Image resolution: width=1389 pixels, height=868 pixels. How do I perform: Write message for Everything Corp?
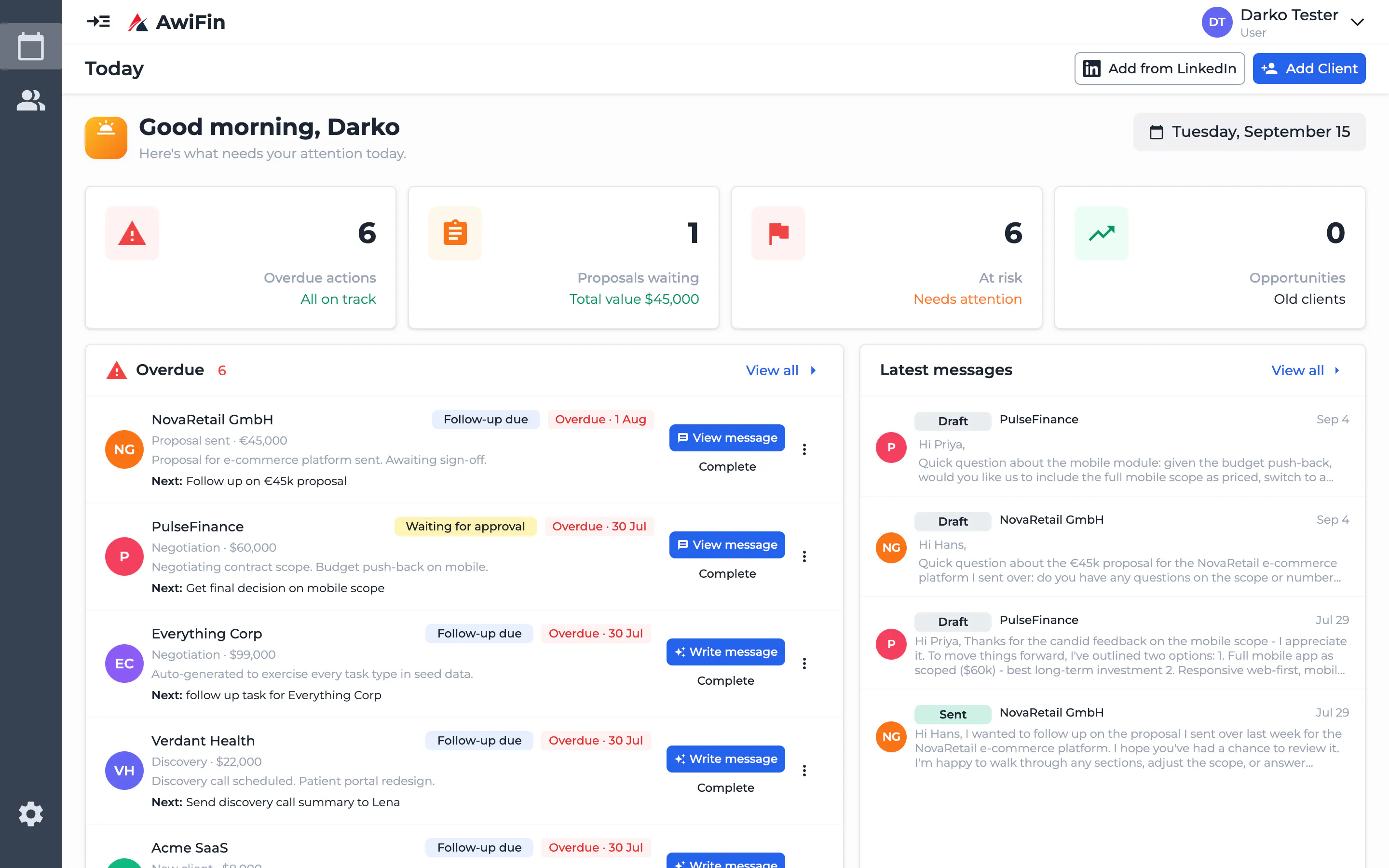725,651
